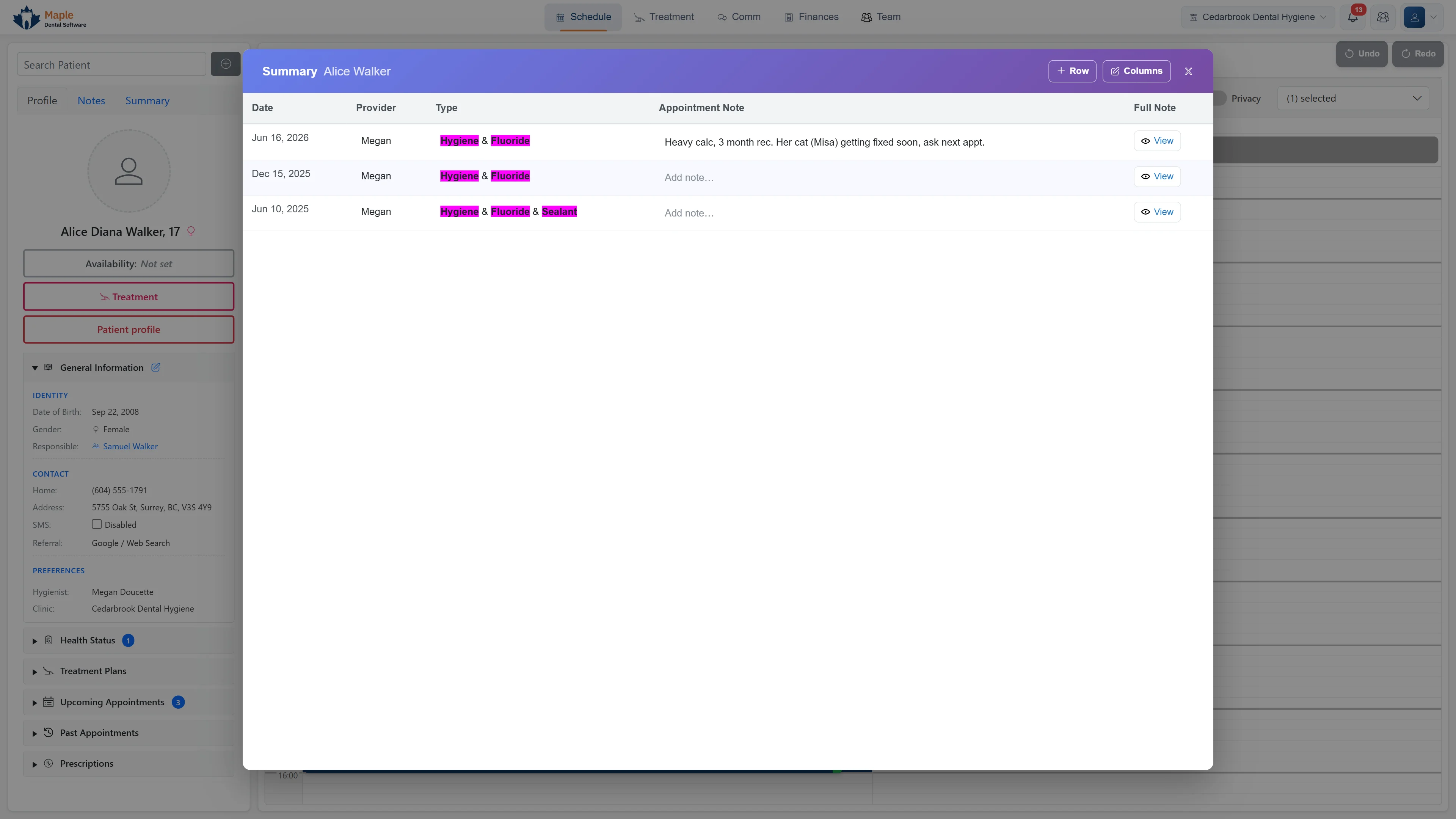Image resolution: width=1456 pixels, height=819 pixels.
Task: View full note for Jun 16, 2026
Action: click(1157, 141)
